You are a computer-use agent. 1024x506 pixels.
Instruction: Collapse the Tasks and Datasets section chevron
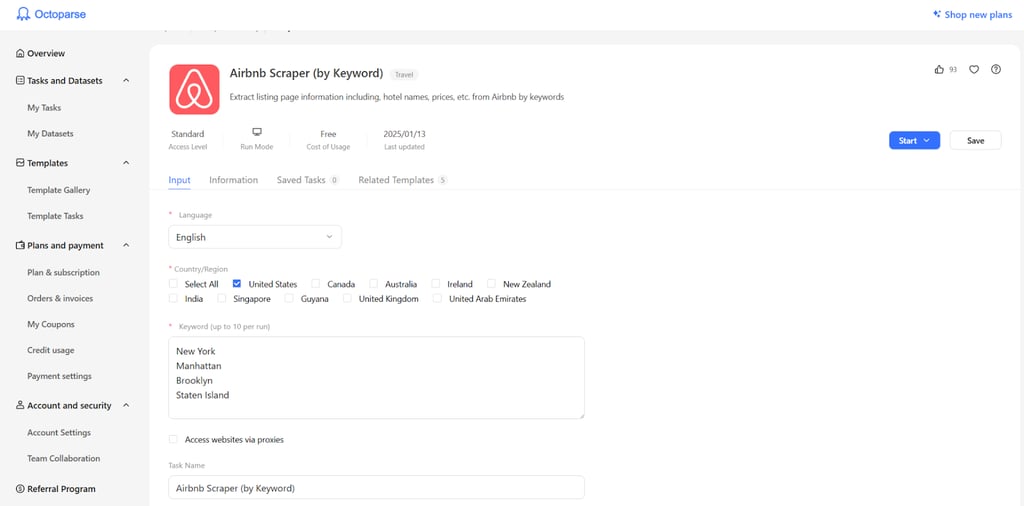126,80
